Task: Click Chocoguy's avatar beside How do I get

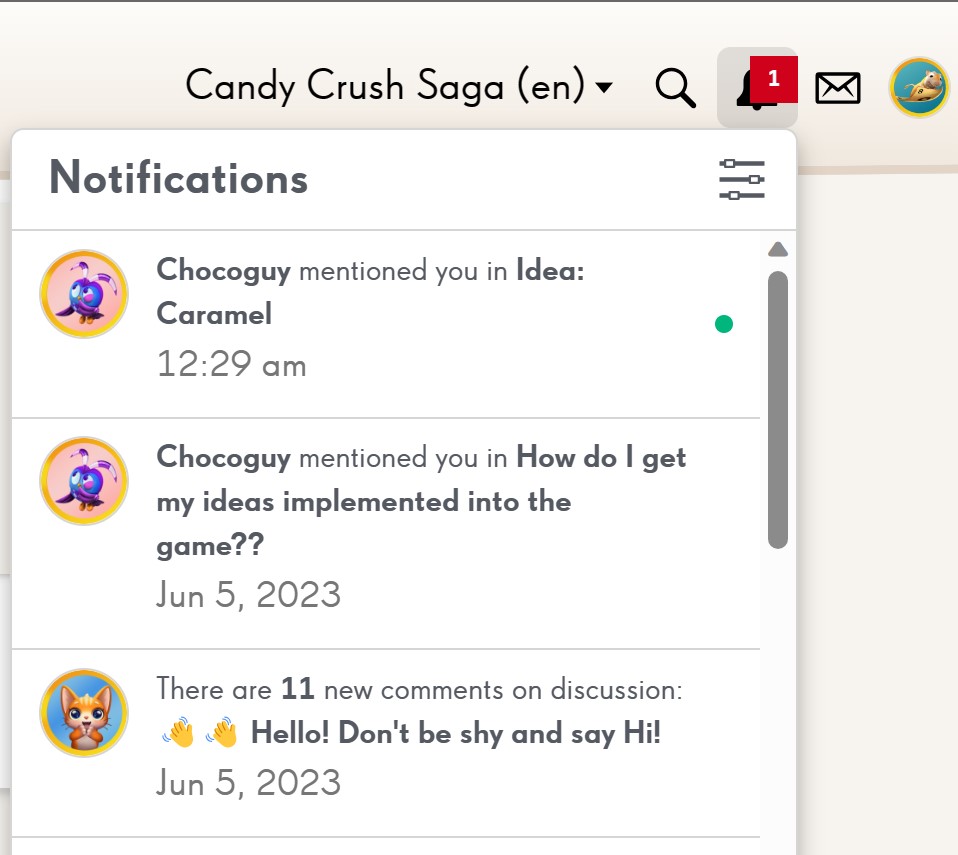Action: [x=84, y=481]
